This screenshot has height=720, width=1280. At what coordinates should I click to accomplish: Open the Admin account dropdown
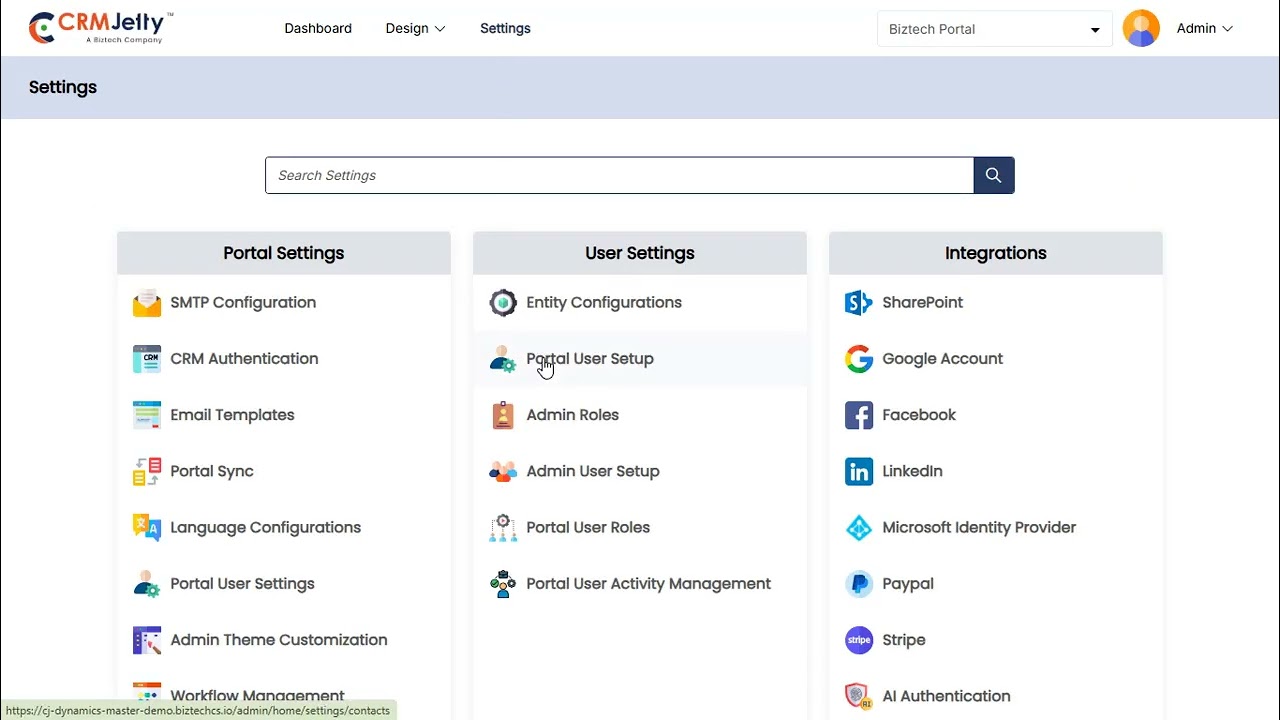[1204, 29]
